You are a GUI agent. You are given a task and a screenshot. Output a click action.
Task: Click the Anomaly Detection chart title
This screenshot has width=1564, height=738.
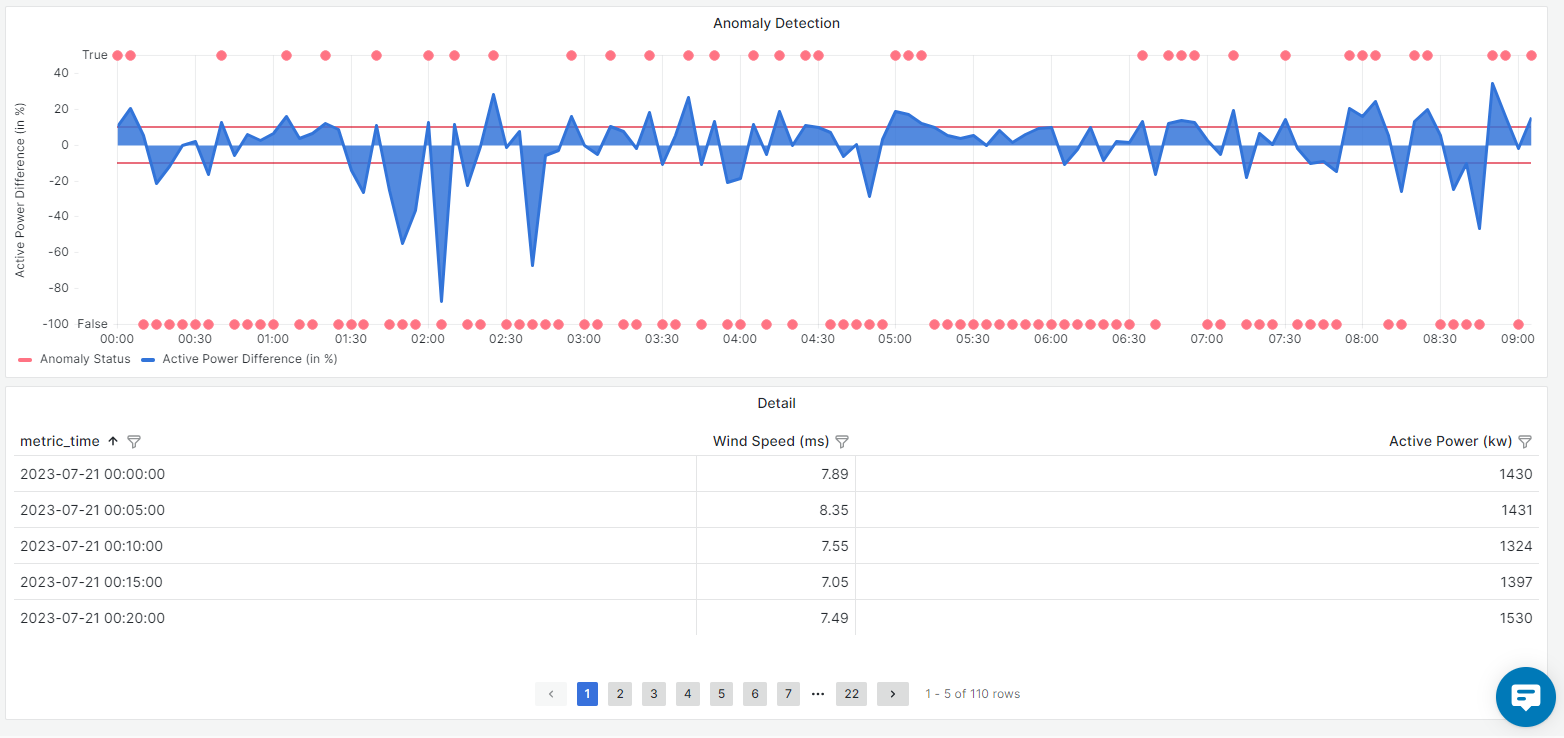click(x=776, y=23)
